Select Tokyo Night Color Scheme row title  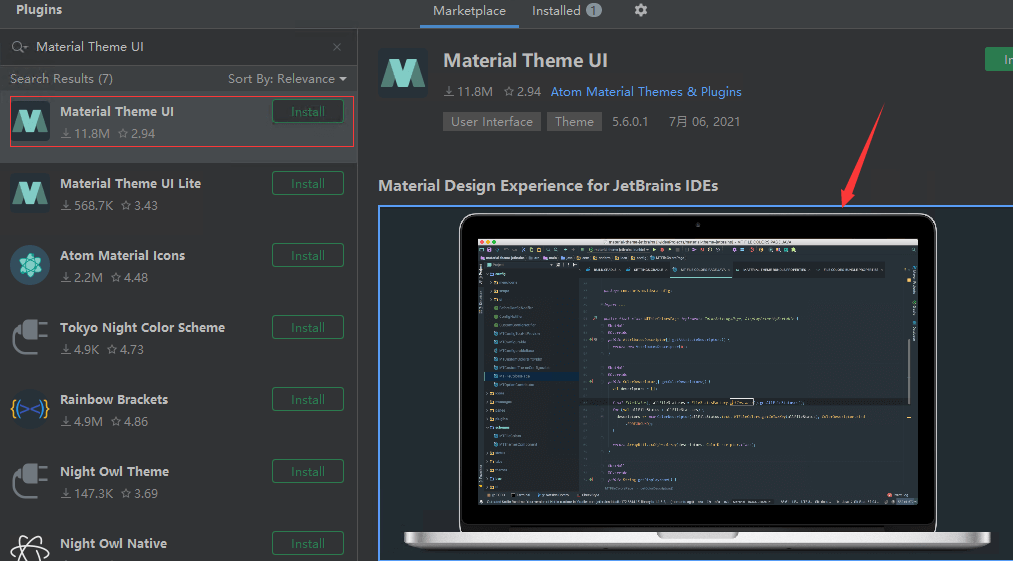click(143, 328)
